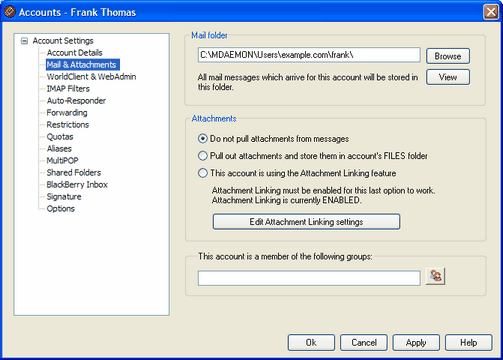Viewport: 503px width, 360px height.
Task: Click the Apply button
Action: pos(416,343)
